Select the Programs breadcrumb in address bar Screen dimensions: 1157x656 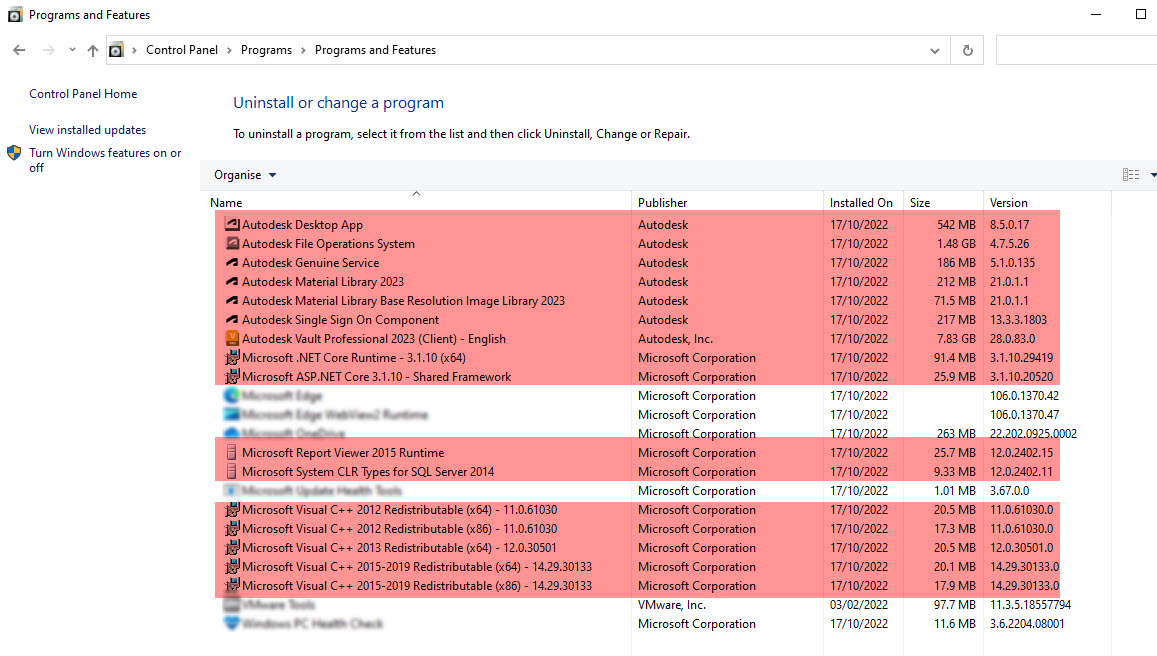266,50
